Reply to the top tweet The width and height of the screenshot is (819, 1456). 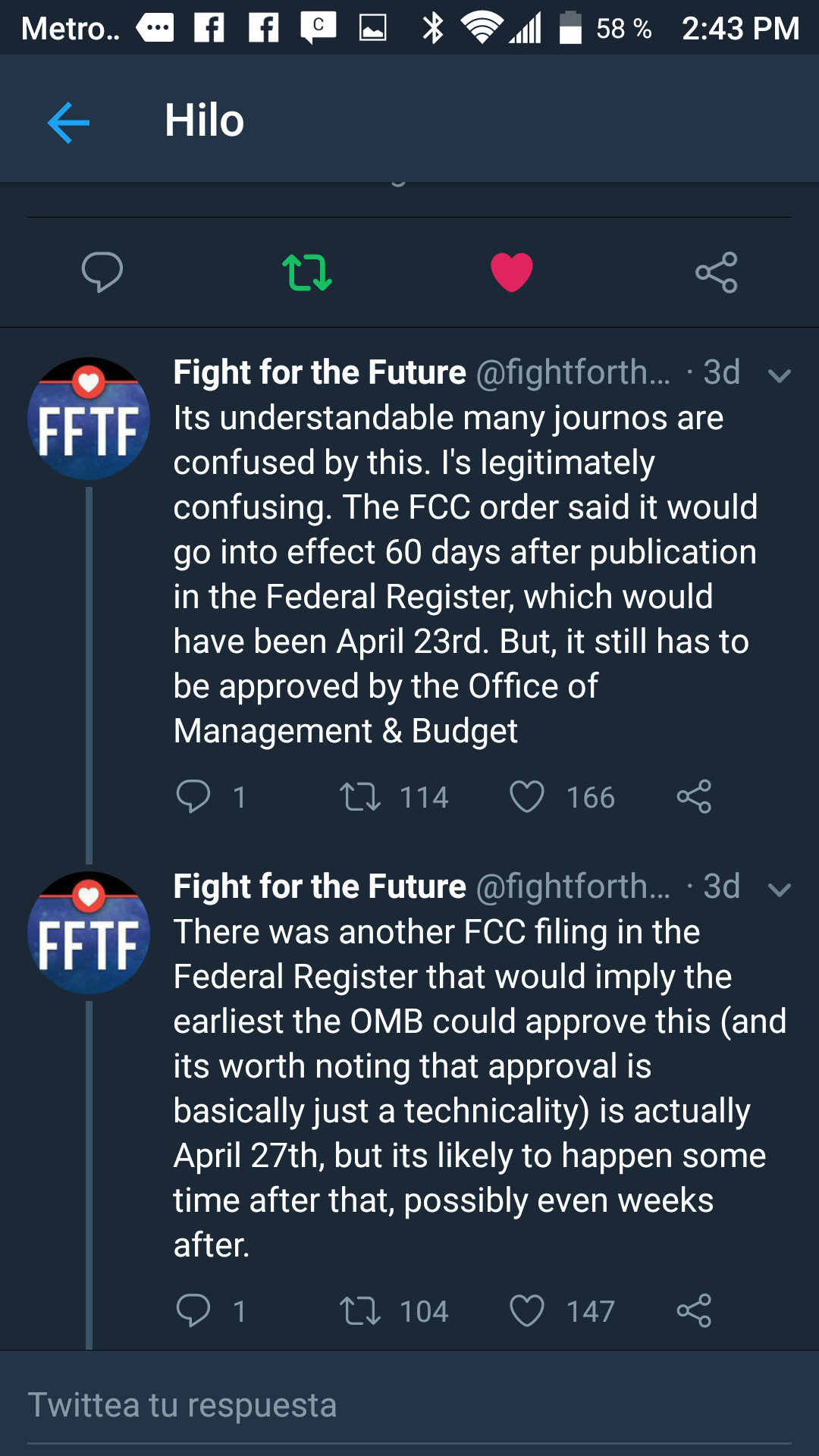[x=102, y=271]
